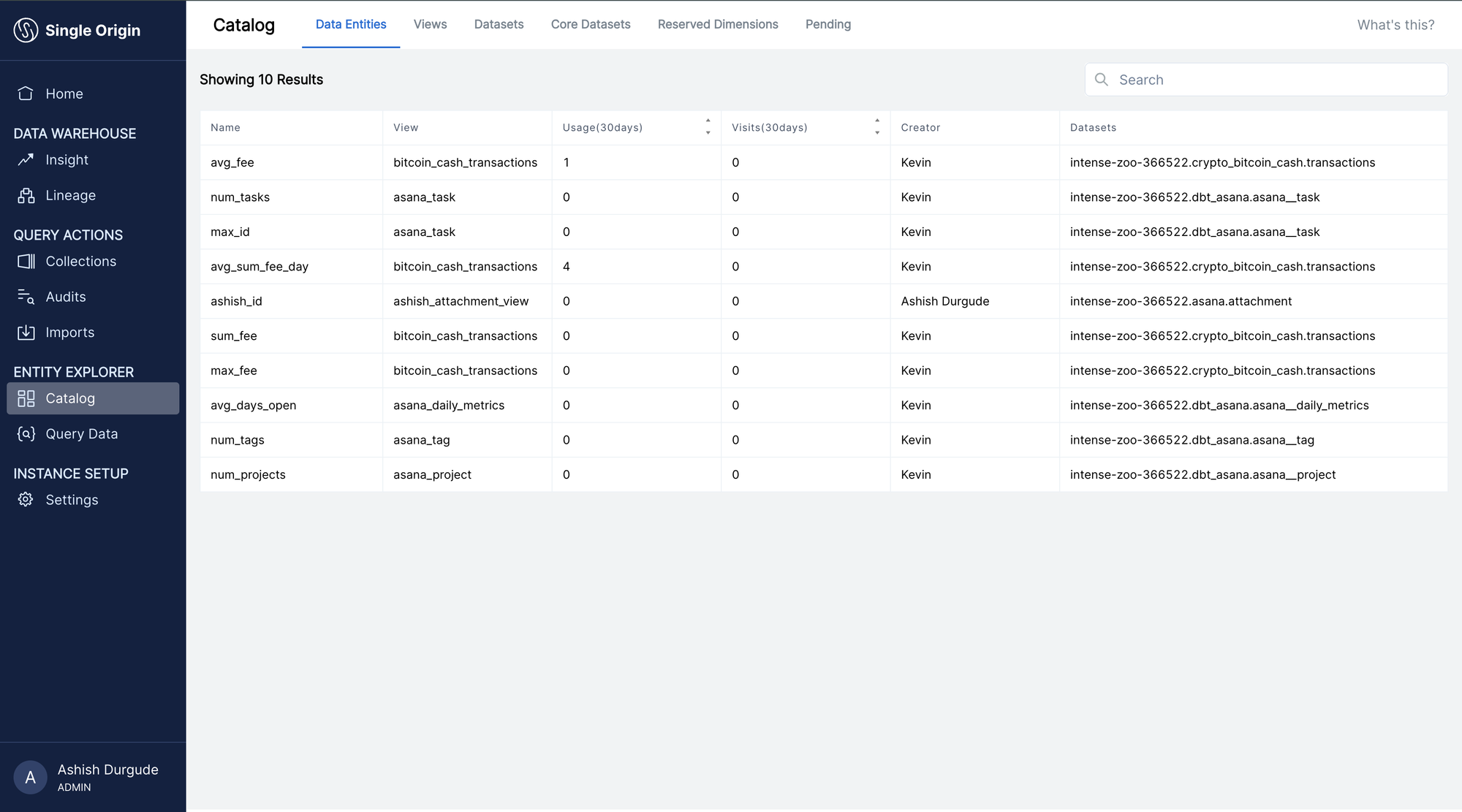Click the Insight trend-line icon
Screen dimensions: 1462x812
click(x=26, y=159)
